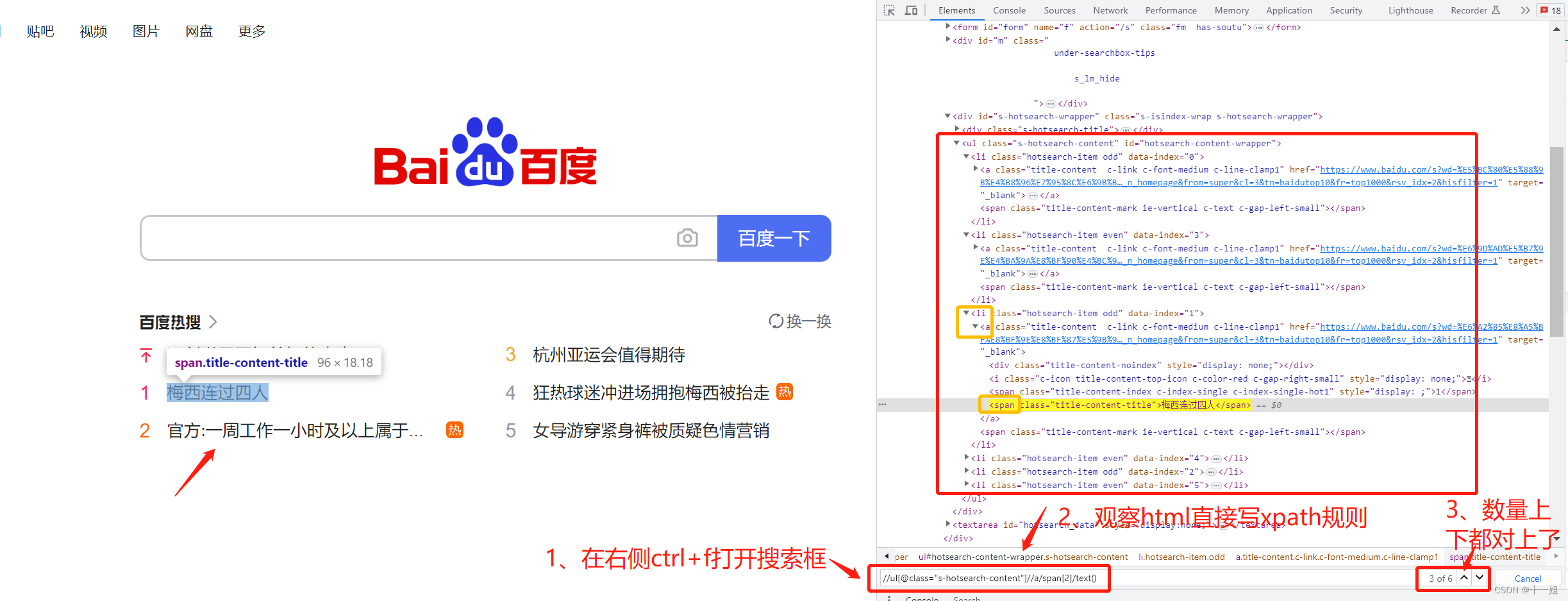The width and height of the screenshot is (1568, 601).
Task: Click the hot tag icon beside 狂热球迷冲进场拥抱梅西被抬走
Action: [785, 391]
